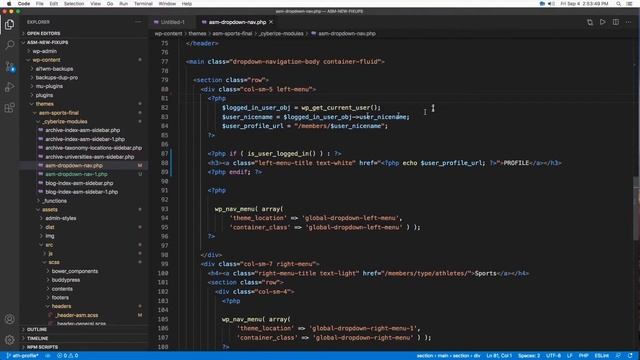640x360 pixels.
Task: Click the volume icon in menu bar
Action: point(551,4)
